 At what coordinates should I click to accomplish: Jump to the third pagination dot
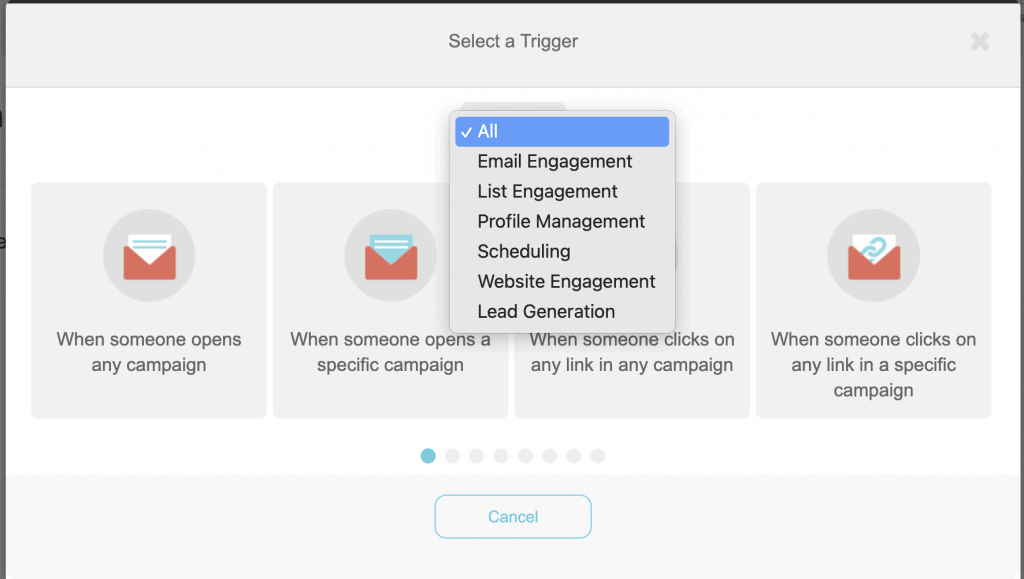coord(477,456)
